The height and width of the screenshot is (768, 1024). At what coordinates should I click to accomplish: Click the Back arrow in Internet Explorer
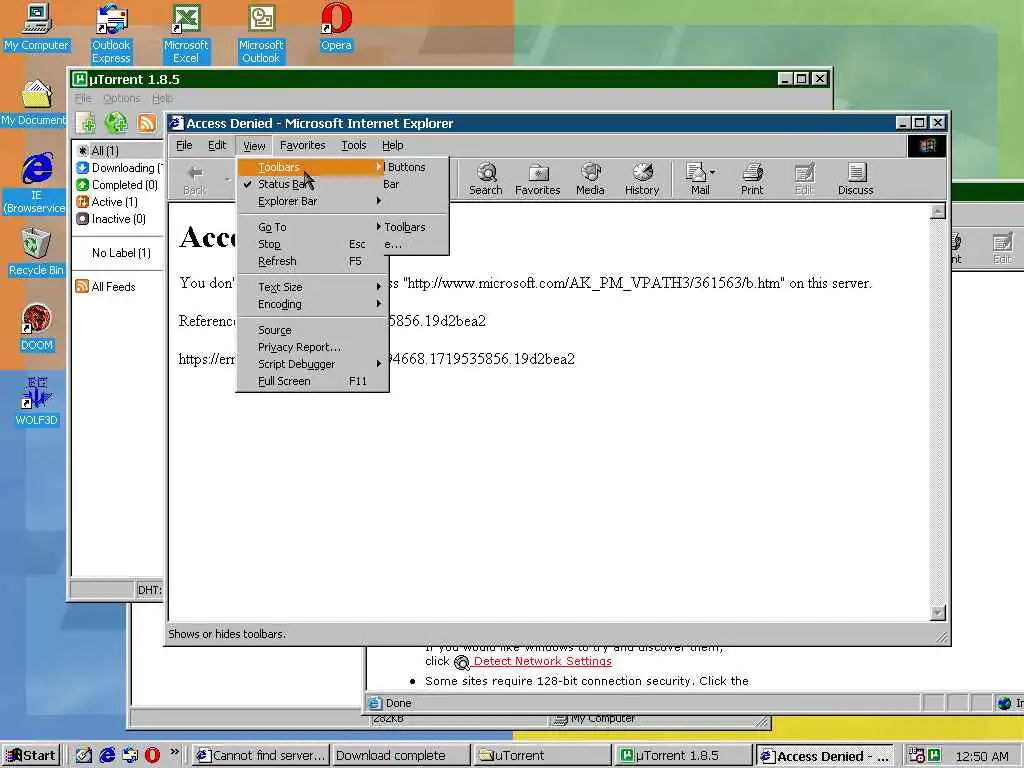pyautogui.click(x=195, y=179)
